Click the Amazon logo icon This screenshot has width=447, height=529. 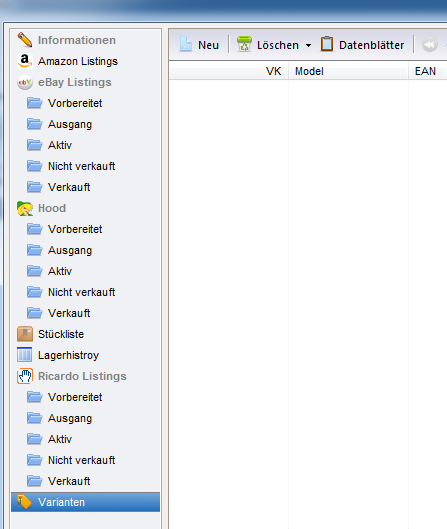[x=25, y=61]
